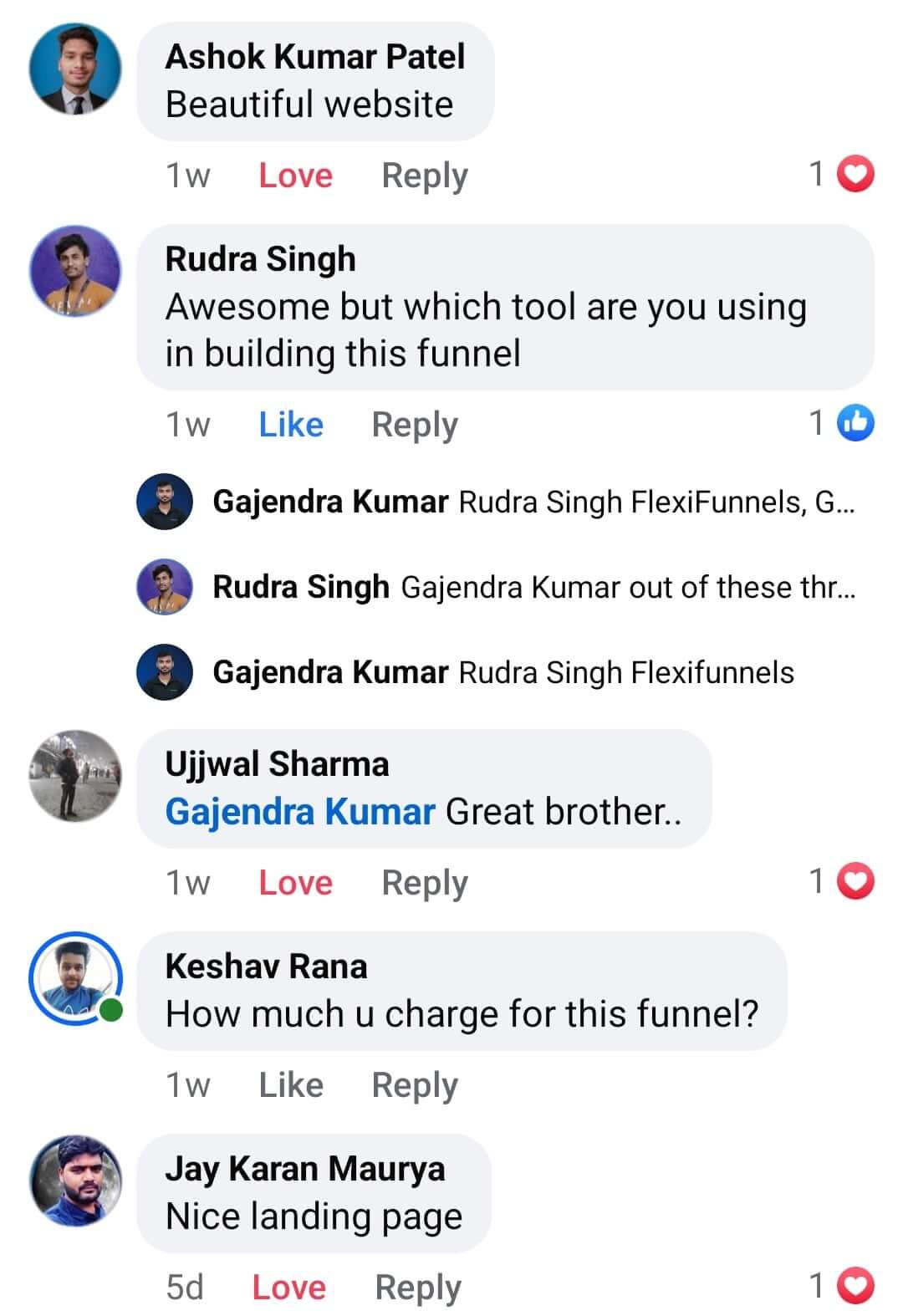
Task: Select Rudra Singh's name heading
Action: pyautogui.click(x=261, y=259)
